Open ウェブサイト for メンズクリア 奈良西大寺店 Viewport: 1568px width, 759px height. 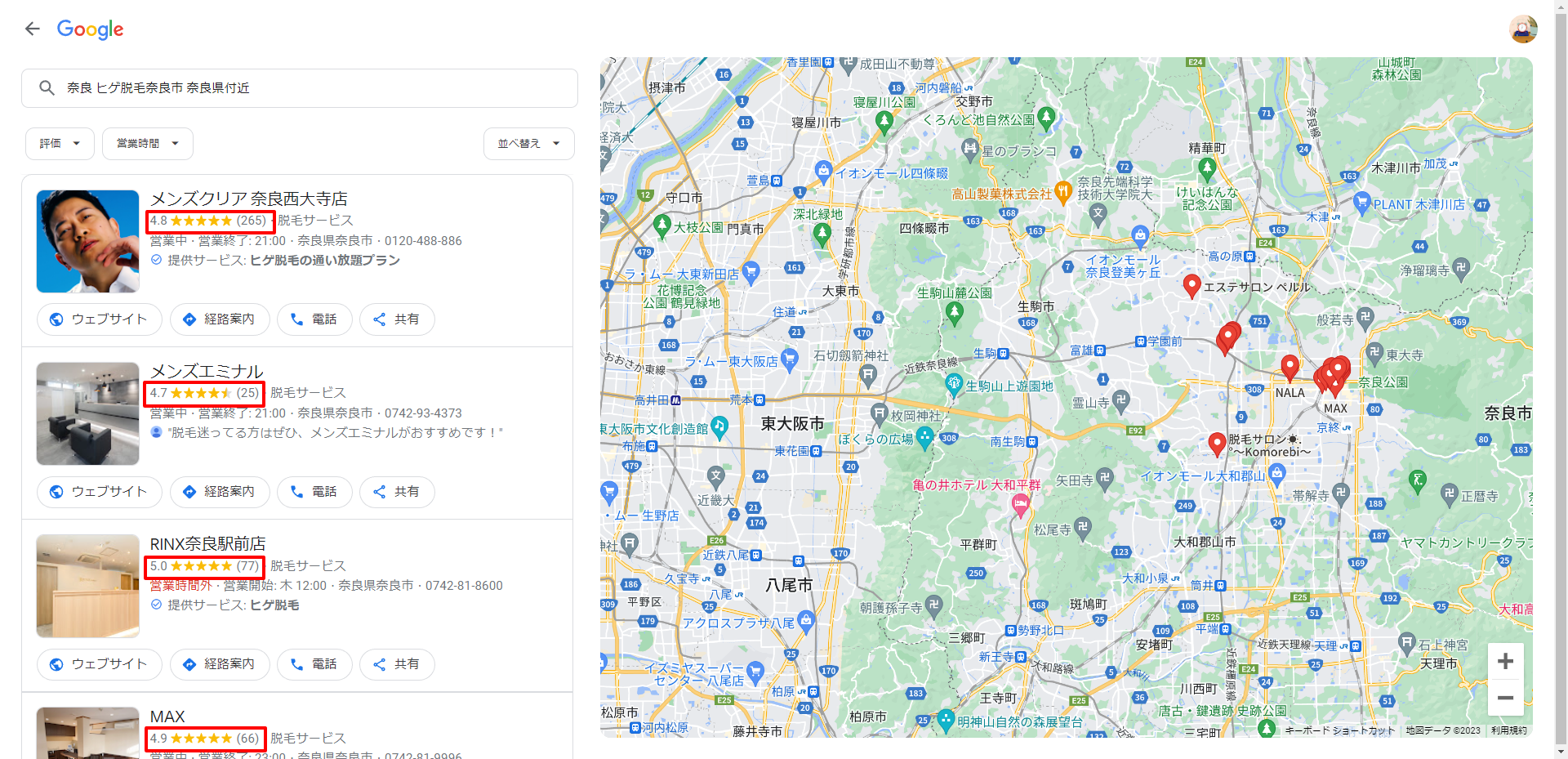99,319
